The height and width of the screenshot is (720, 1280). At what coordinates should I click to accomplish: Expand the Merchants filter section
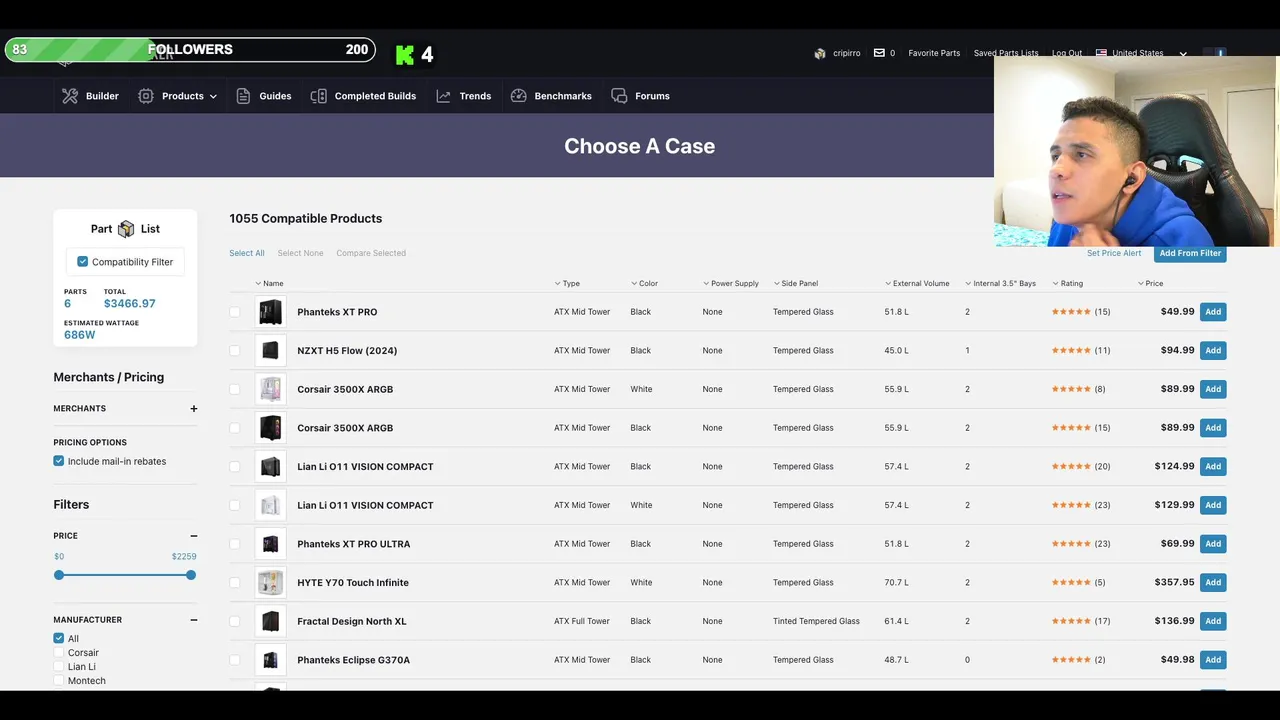point(194,408)
